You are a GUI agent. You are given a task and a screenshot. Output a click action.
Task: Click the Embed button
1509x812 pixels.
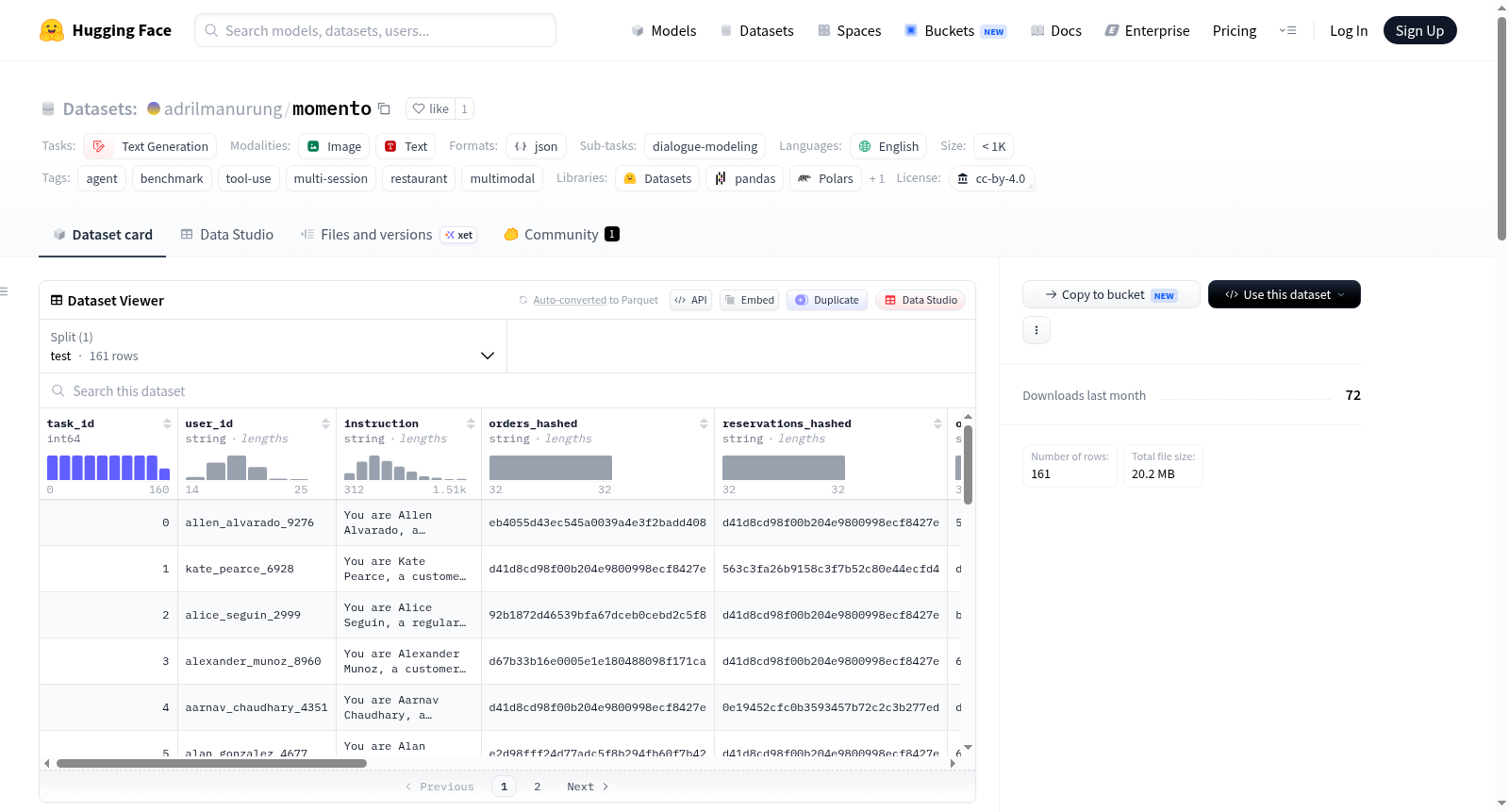(x=749, y=300)
